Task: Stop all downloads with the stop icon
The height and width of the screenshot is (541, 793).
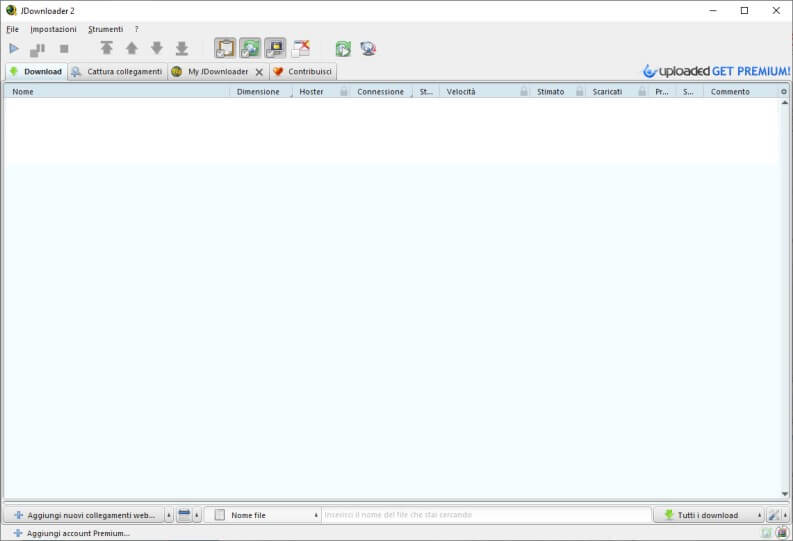Action: pos(64,49)
